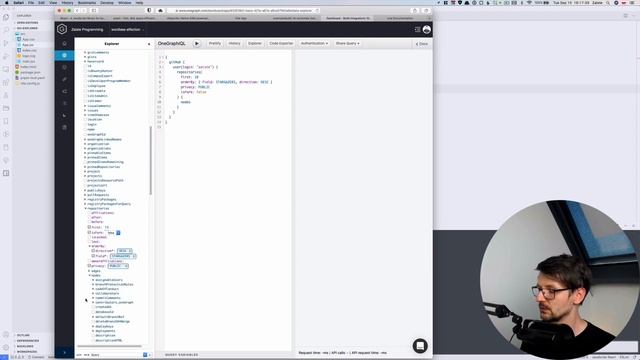Image resolution: width=640 pixels, height=360 pixels.
Task: Open the Docs panel link
Action: [x=422, y=44]
